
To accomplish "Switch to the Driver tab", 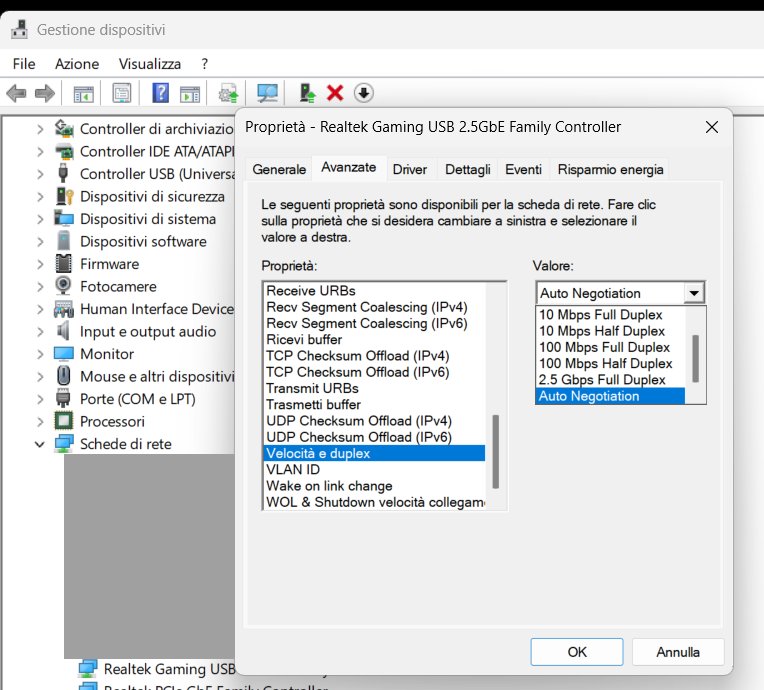I will [410, 170].
